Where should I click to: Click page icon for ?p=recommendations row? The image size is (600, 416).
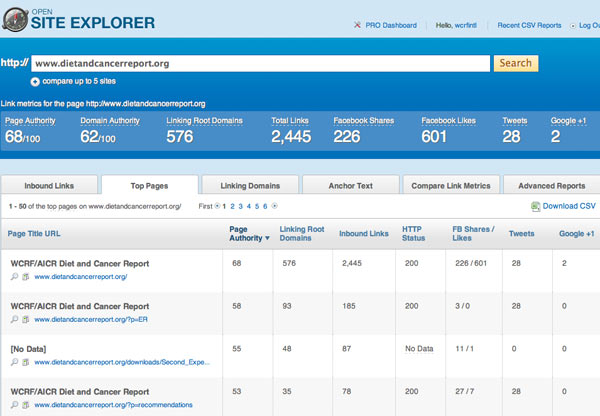[x=26, y=405]
